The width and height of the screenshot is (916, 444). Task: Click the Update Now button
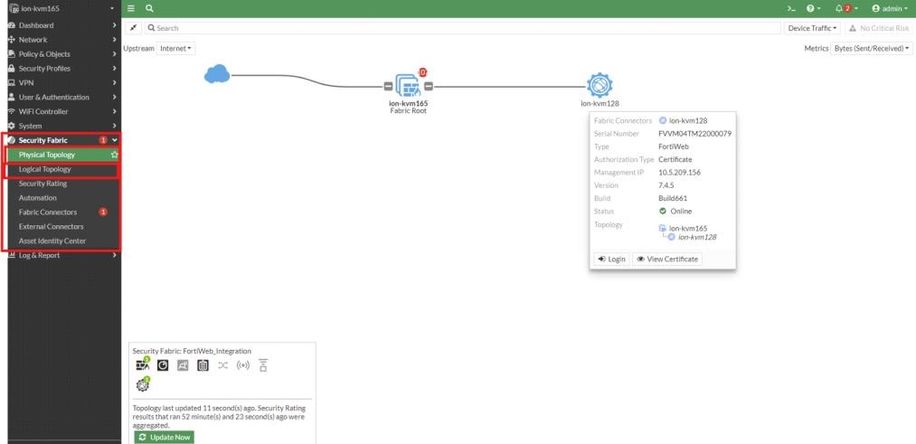coord(164,437)
